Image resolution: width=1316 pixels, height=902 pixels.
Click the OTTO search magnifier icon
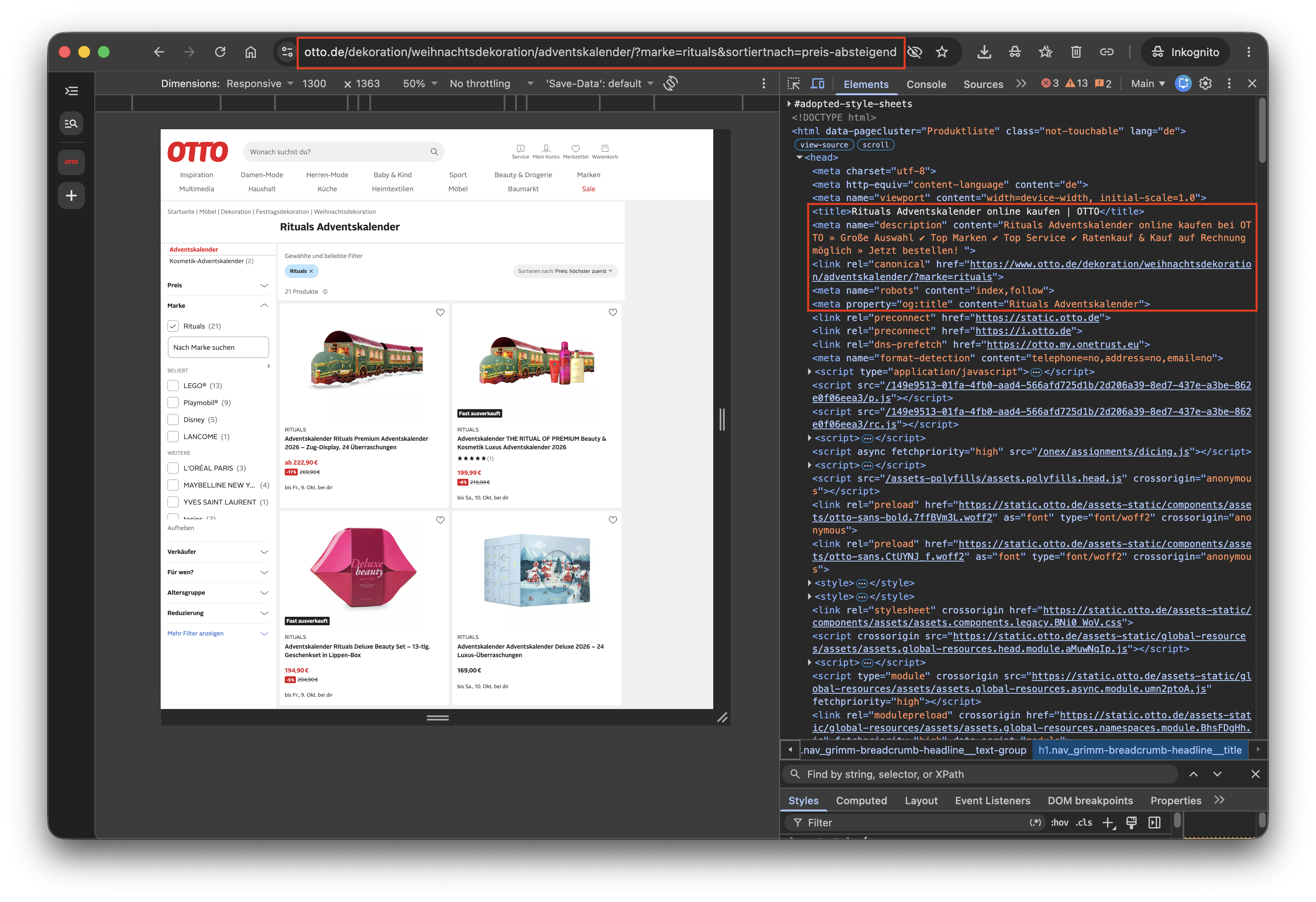tap(434, 152)
